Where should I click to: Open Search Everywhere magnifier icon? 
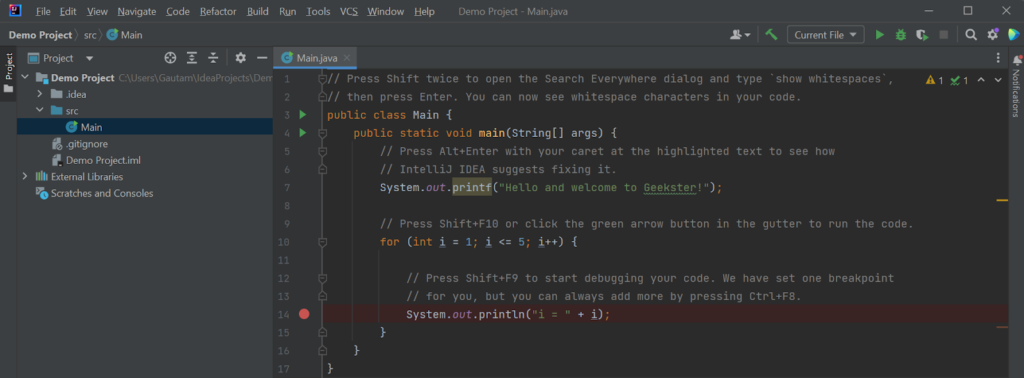coord(971,35)
